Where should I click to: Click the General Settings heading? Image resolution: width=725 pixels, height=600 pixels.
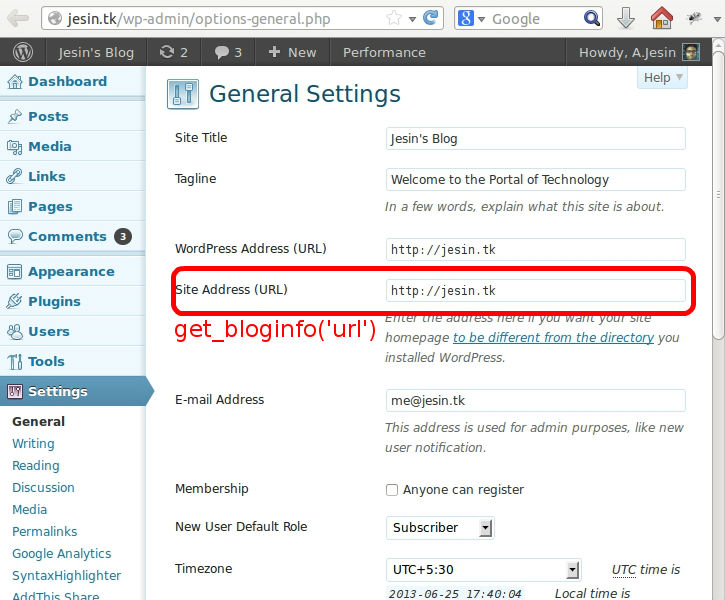pos(305,94)
